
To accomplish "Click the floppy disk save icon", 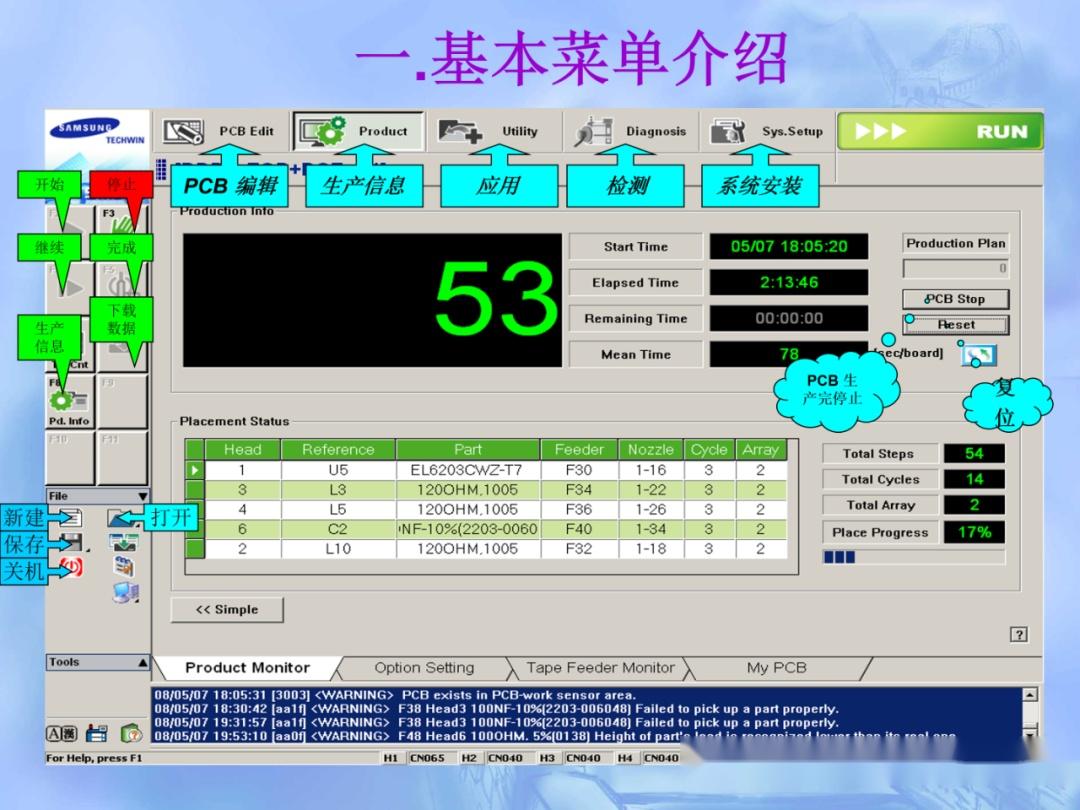I will [71, 542].
